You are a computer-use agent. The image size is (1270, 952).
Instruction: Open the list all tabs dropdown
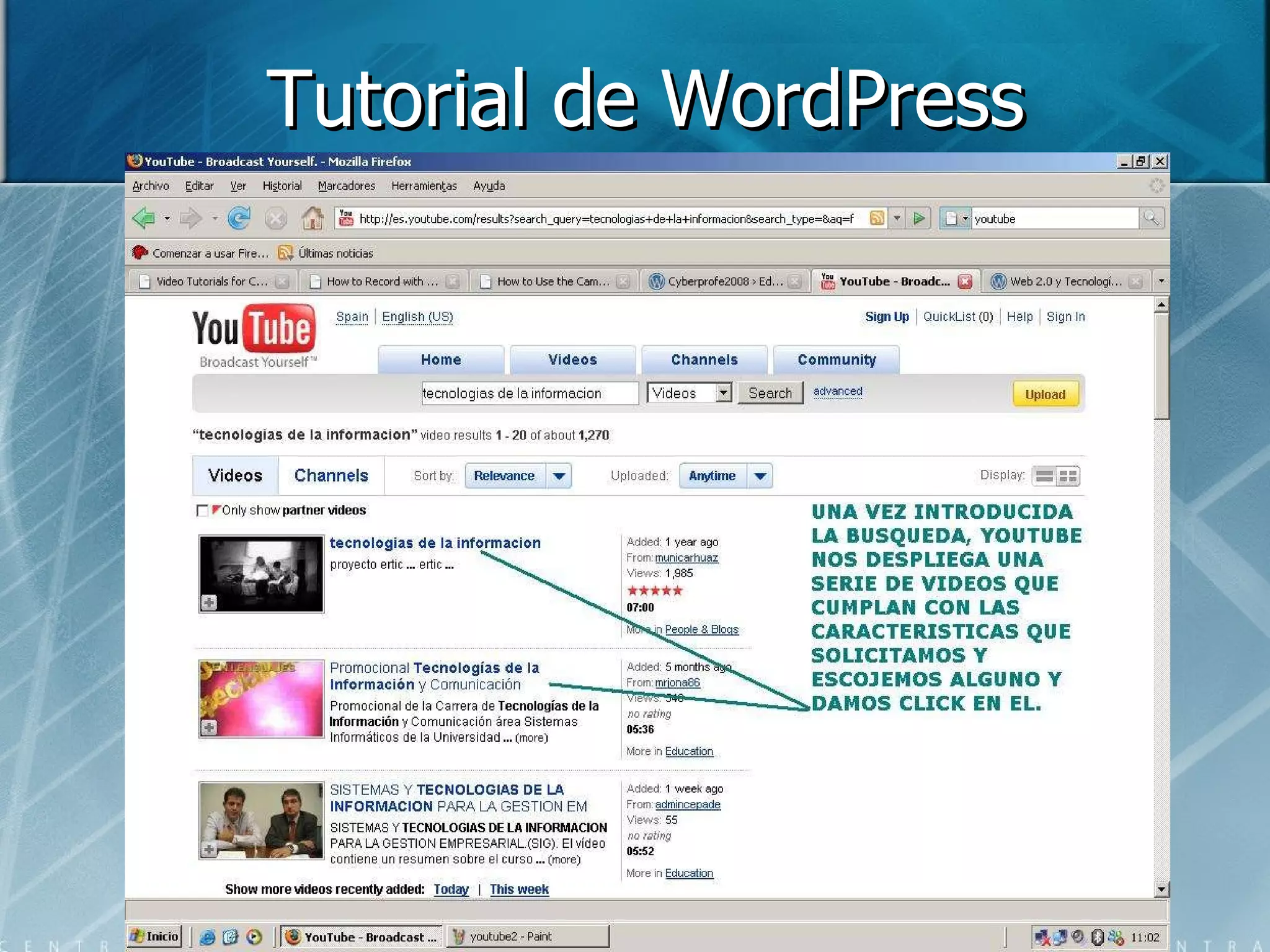point(1161,281)
